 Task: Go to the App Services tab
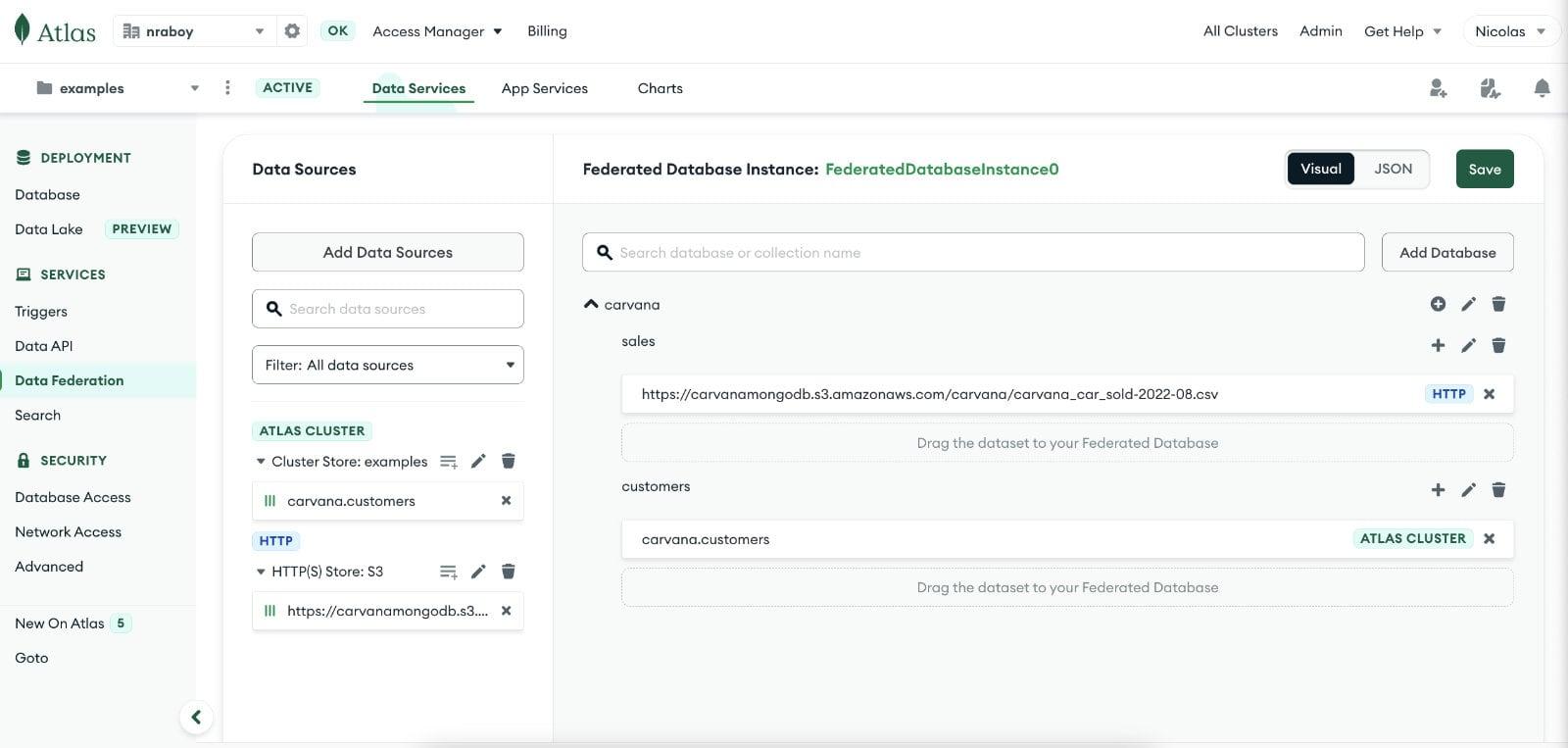click(545, 88)
